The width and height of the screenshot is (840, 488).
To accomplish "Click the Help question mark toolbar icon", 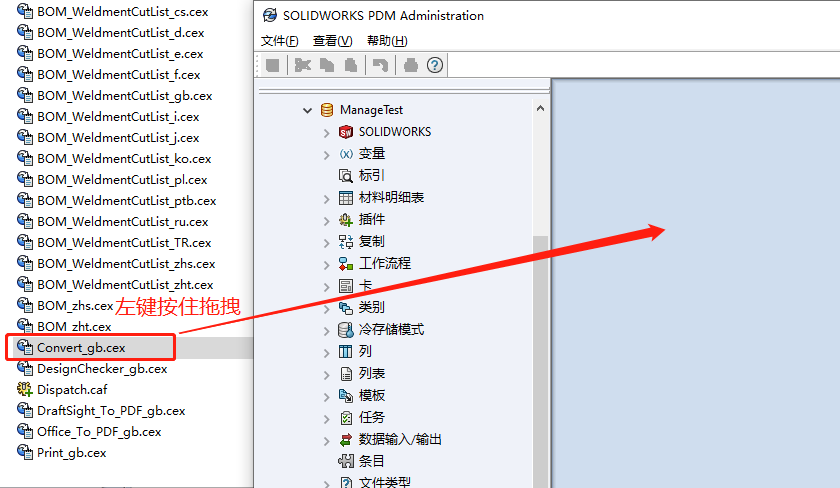I will [435, 65].
